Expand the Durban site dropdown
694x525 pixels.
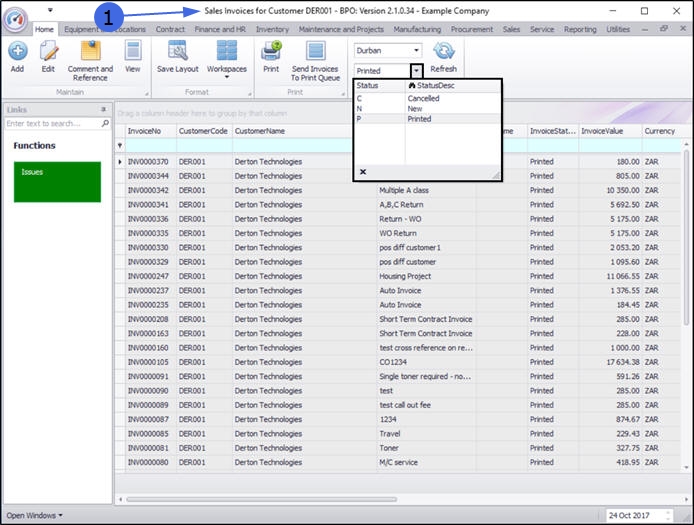[416, 50]
